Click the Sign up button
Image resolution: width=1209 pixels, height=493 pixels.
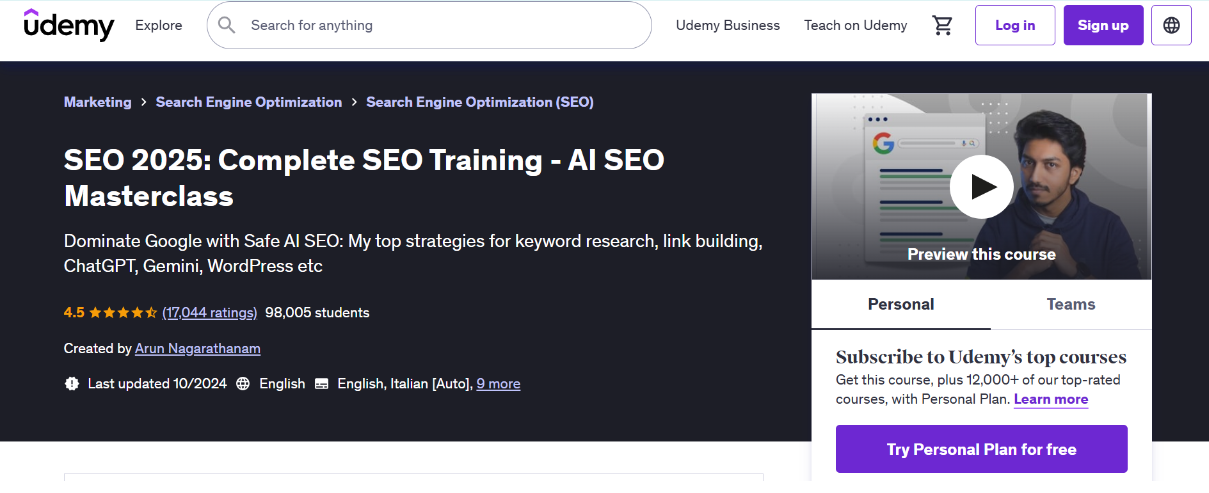(1103, 25)
